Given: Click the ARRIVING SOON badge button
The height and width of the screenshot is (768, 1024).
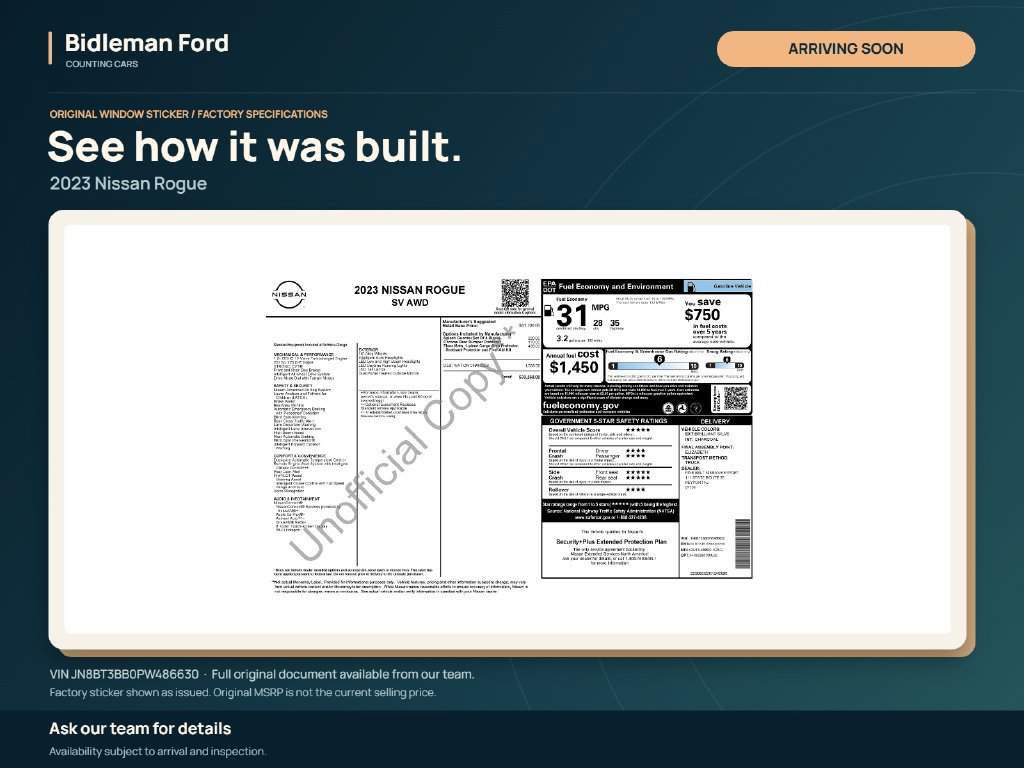Looking at the screenshot, I should click(x=846, y=49).
